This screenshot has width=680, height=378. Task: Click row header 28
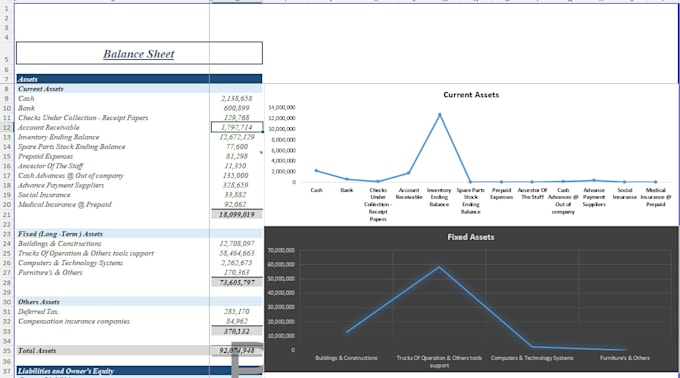pyautogui.click(x=7, y=283)
